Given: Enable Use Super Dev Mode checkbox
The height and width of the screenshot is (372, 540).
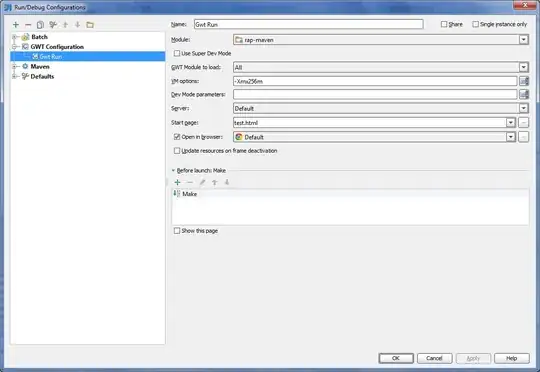Looking at the screenshot, I should (x=177, y=53).
